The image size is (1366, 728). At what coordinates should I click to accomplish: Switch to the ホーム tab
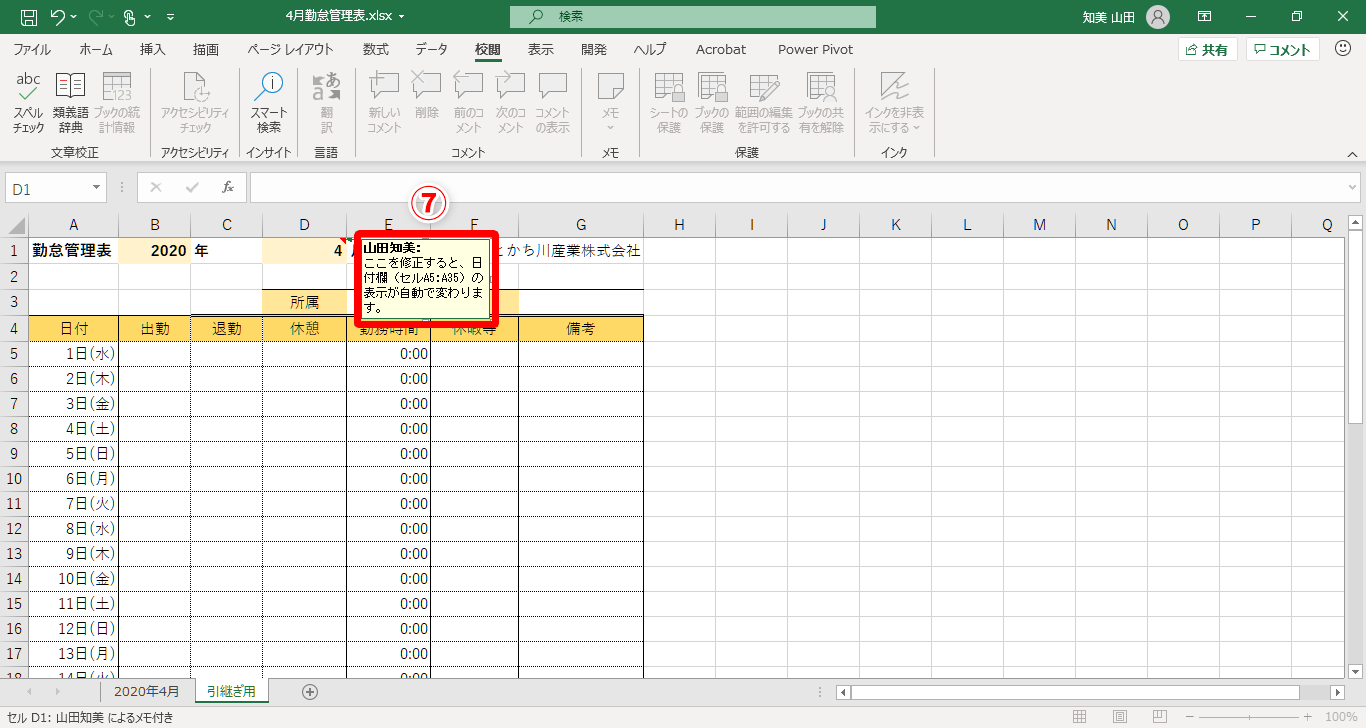[x=96, y=49]
